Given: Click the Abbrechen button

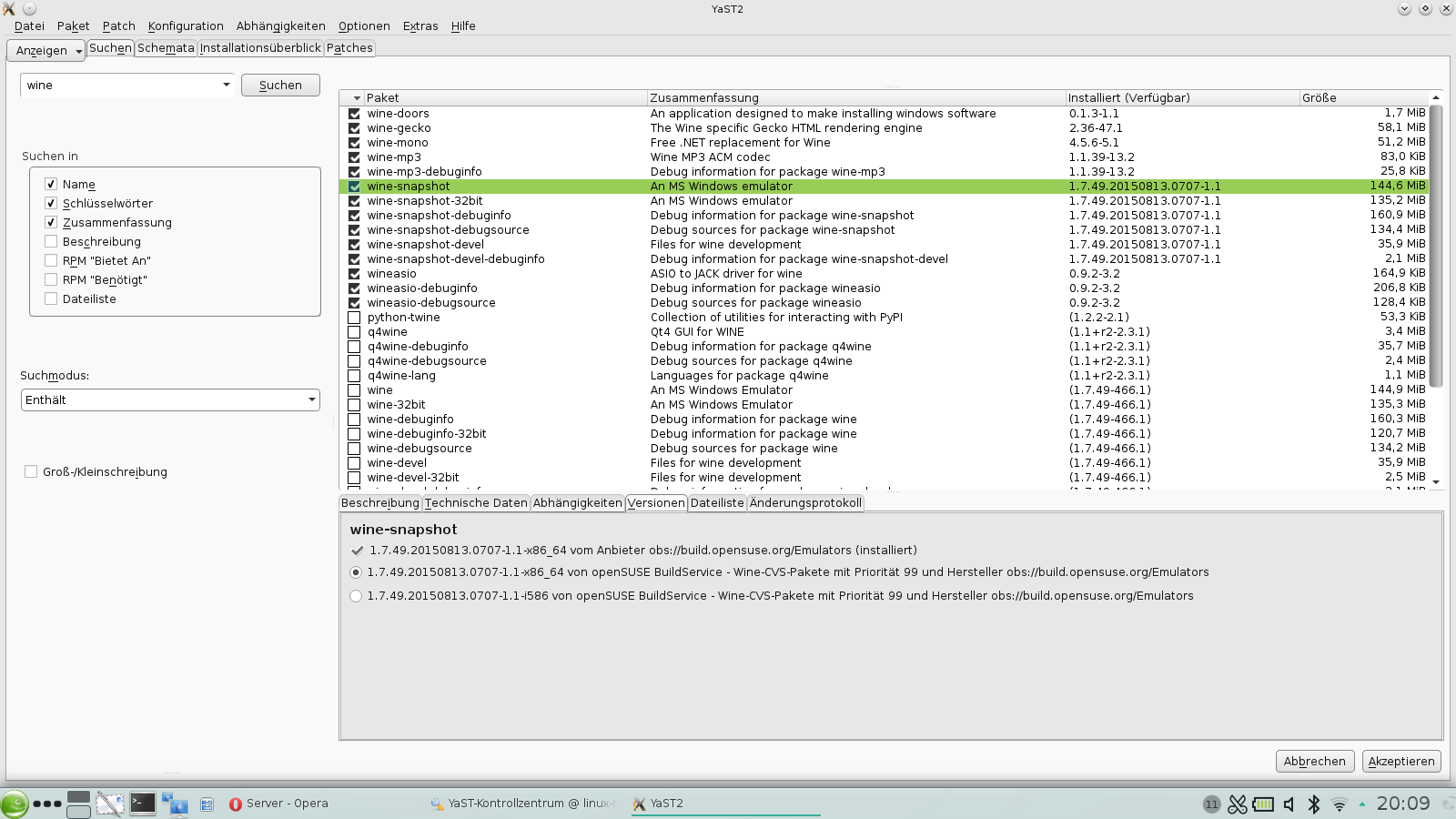Looking at the screenshot, I should [x=1314, y=761].
